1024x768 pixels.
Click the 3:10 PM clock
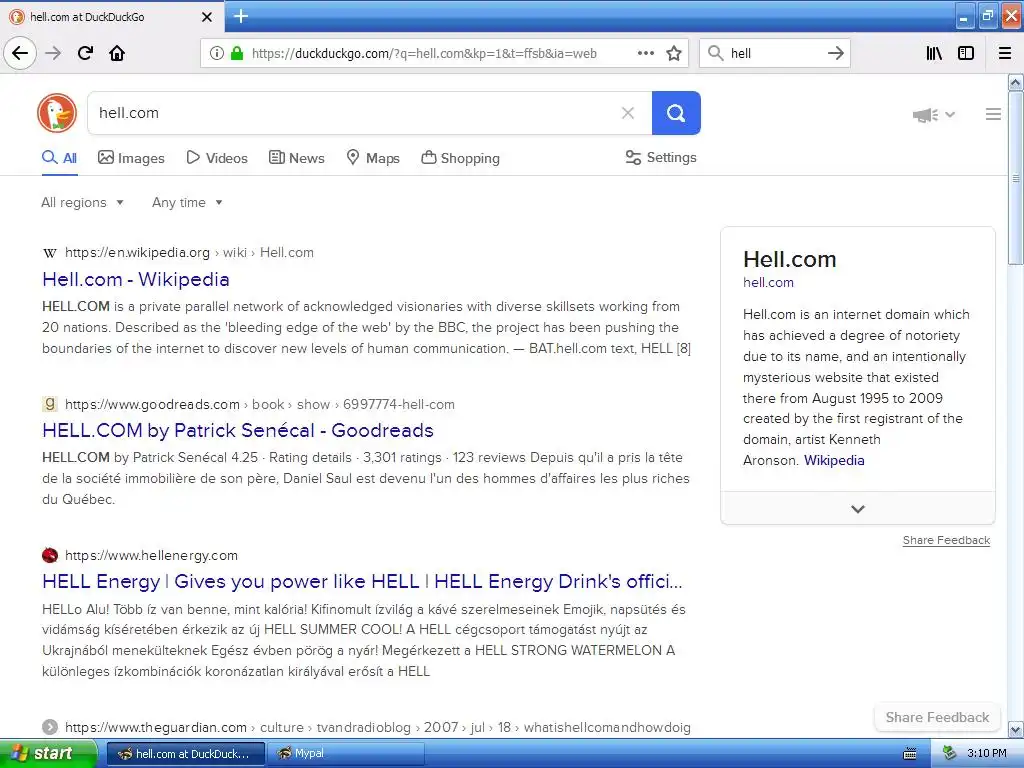(987, 753)
